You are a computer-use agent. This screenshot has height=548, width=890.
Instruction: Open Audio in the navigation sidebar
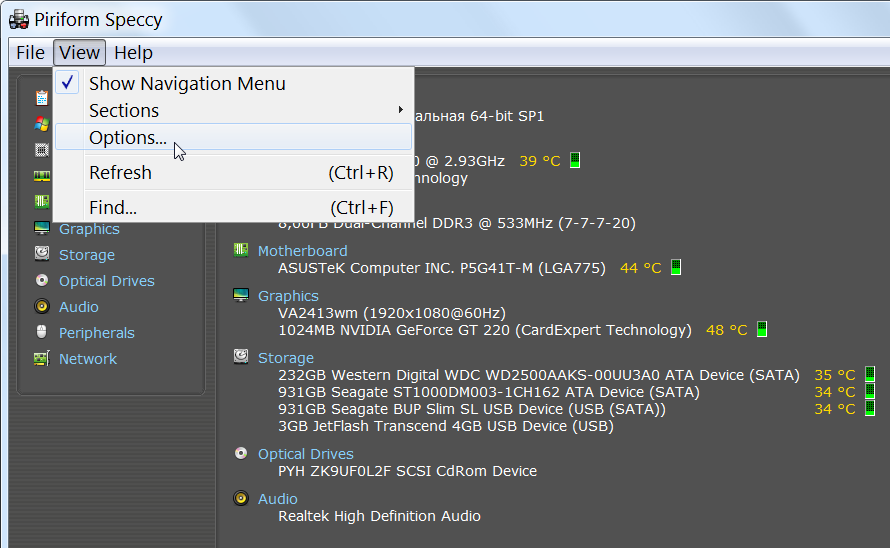click(79, 307)
